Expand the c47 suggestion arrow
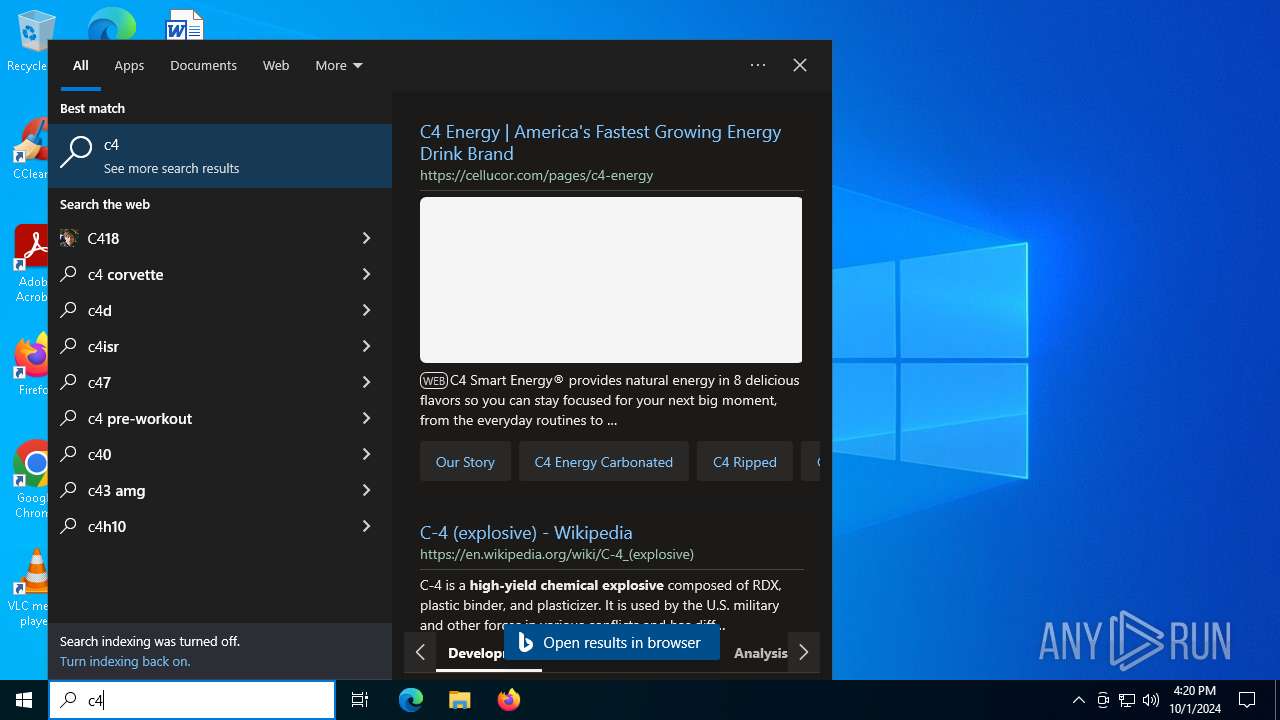The image size is (1280, 720). [x=366, y=382]
